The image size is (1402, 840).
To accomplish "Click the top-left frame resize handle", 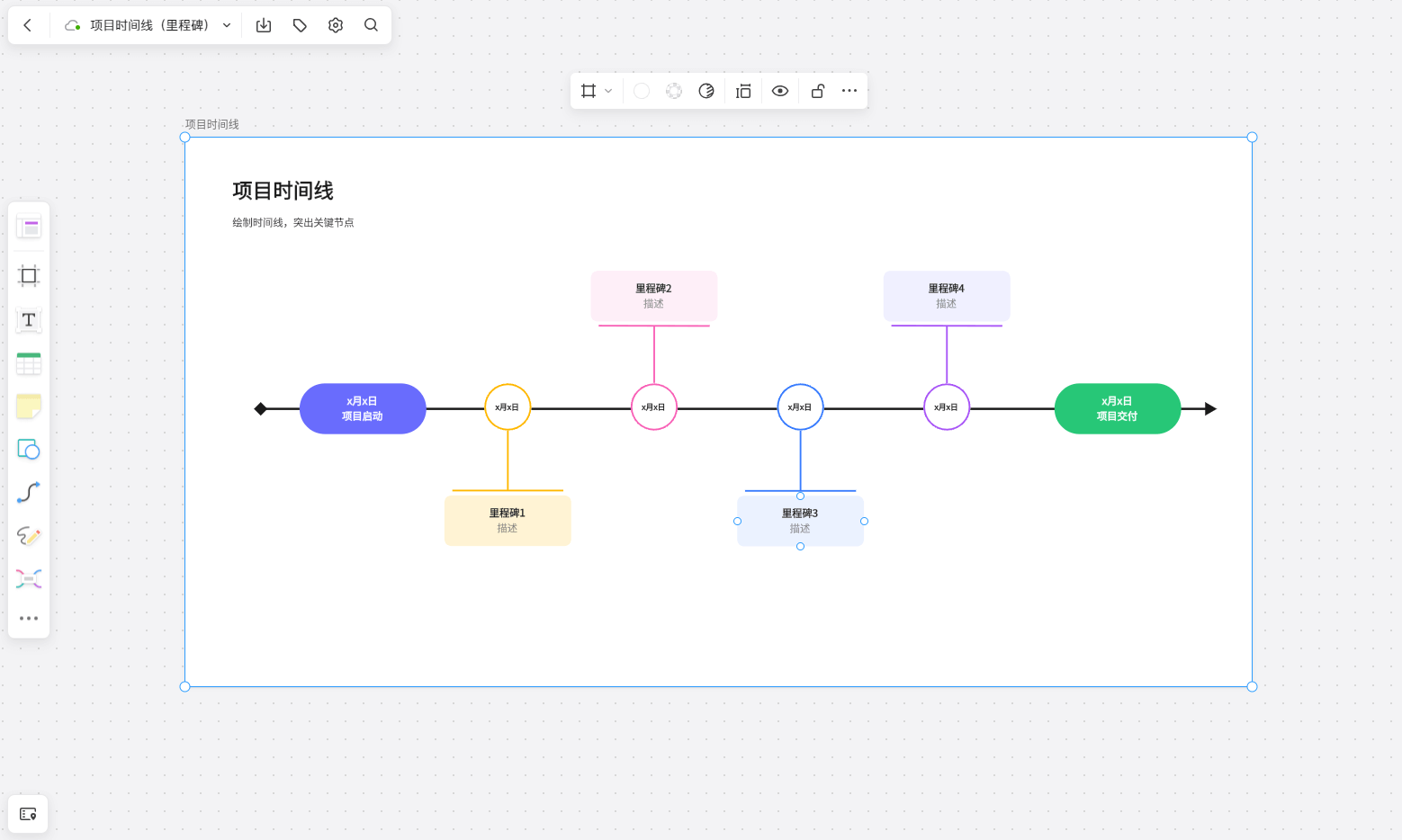I will coord(184,138).
